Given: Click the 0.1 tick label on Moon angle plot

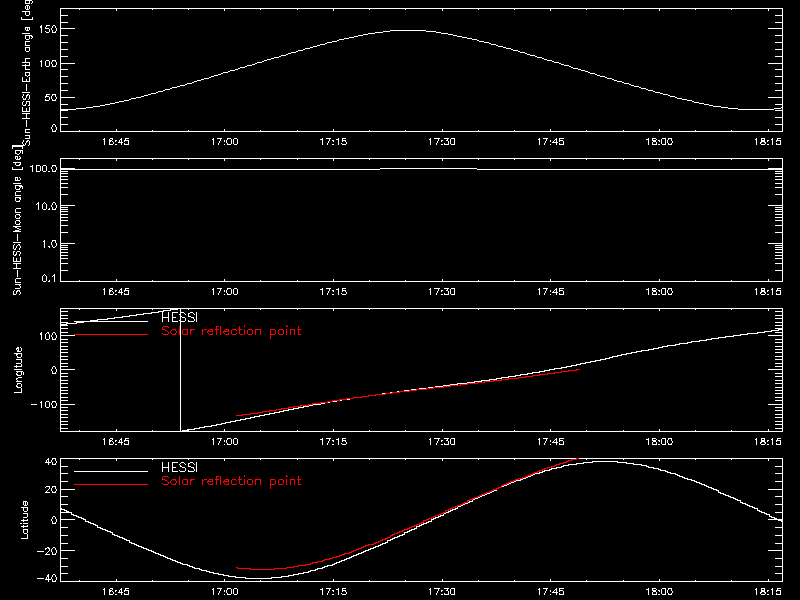Looking at the screenshot, I should click(x=49, y=279).
